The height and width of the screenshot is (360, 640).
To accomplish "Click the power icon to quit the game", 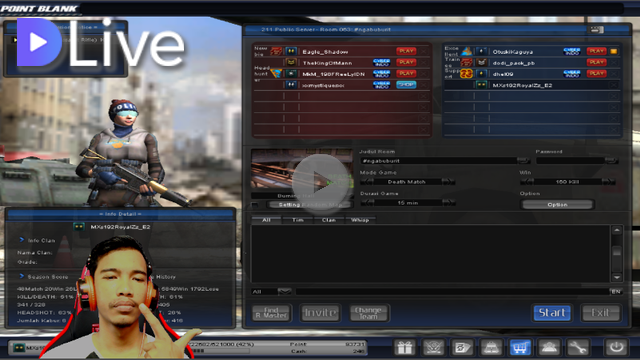I will [616, 348].
